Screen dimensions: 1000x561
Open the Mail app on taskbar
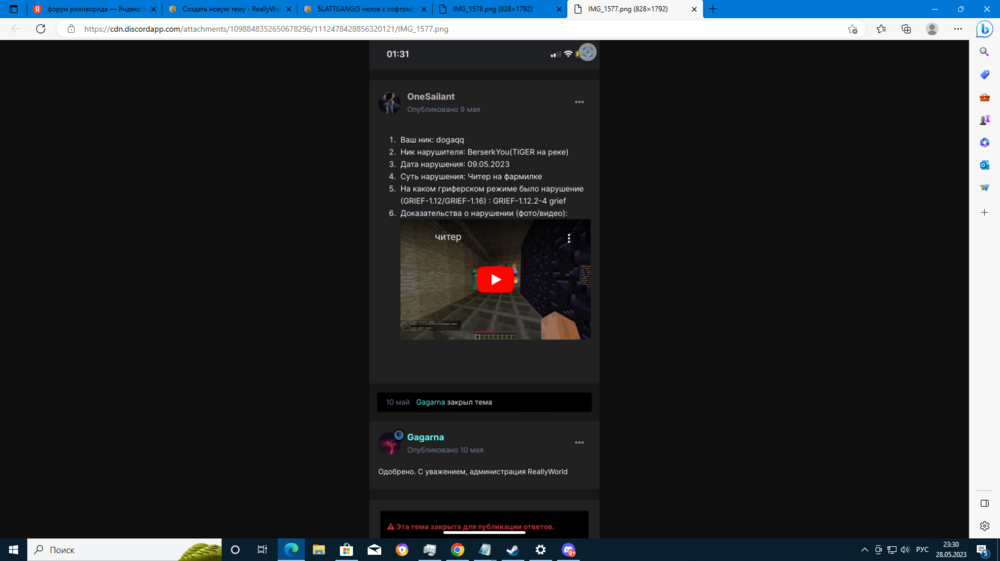coord(374,550)
